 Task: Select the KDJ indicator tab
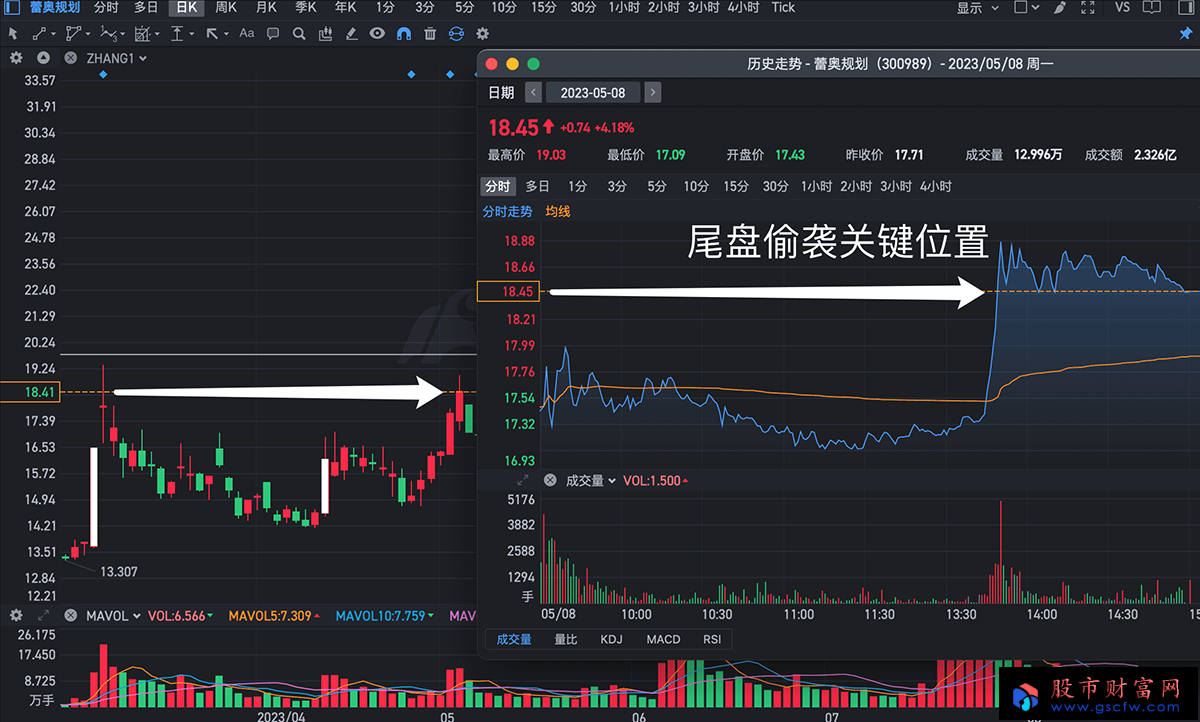611,639
